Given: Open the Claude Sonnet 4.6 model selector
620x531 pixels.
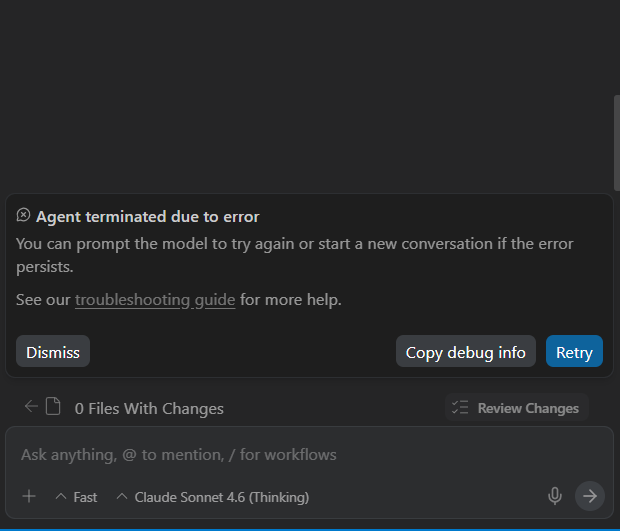Looking at the screenshot, I should click(213, 497).
